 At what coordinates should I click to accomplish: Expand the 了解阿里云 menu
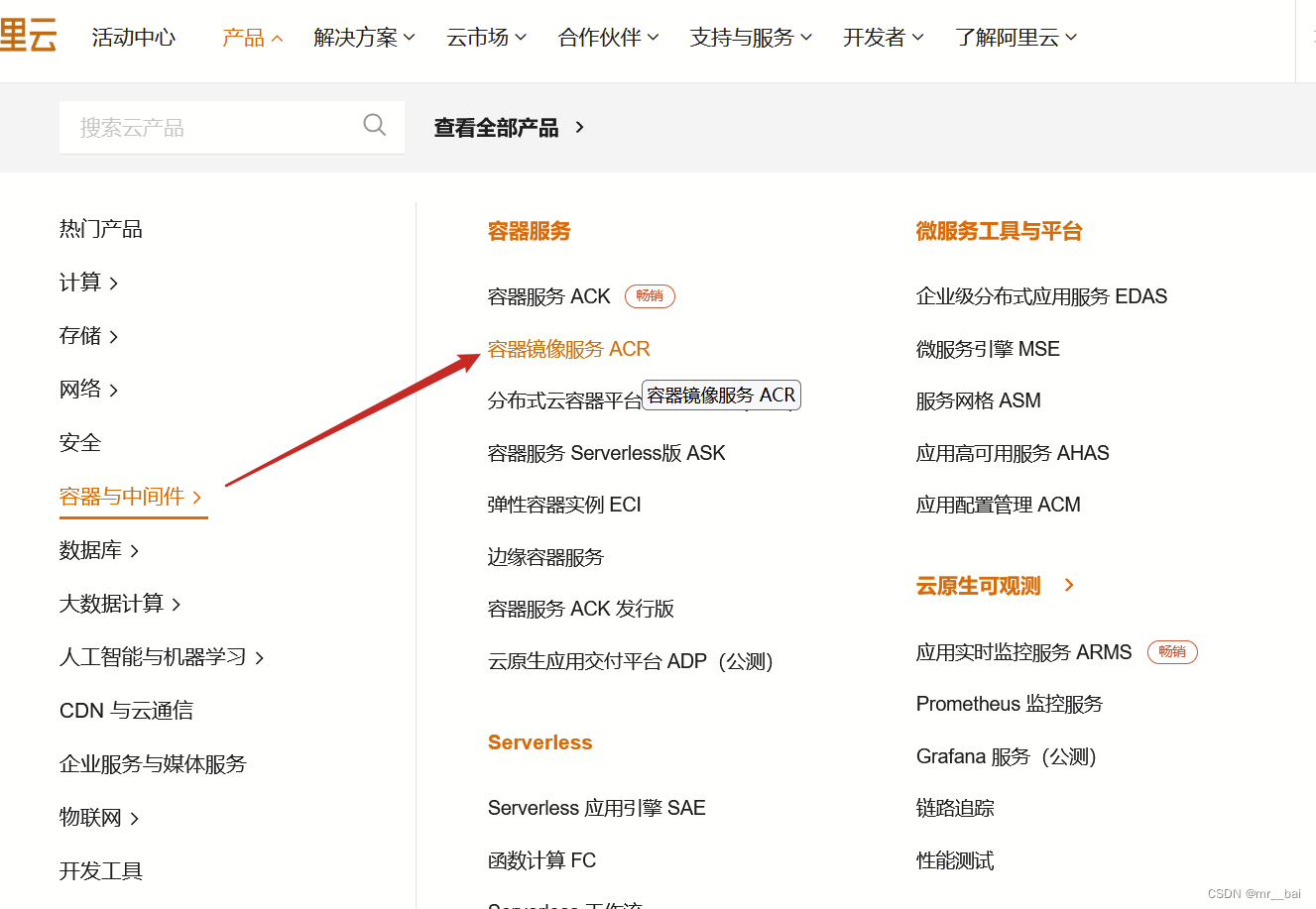tap(1016, 38)
